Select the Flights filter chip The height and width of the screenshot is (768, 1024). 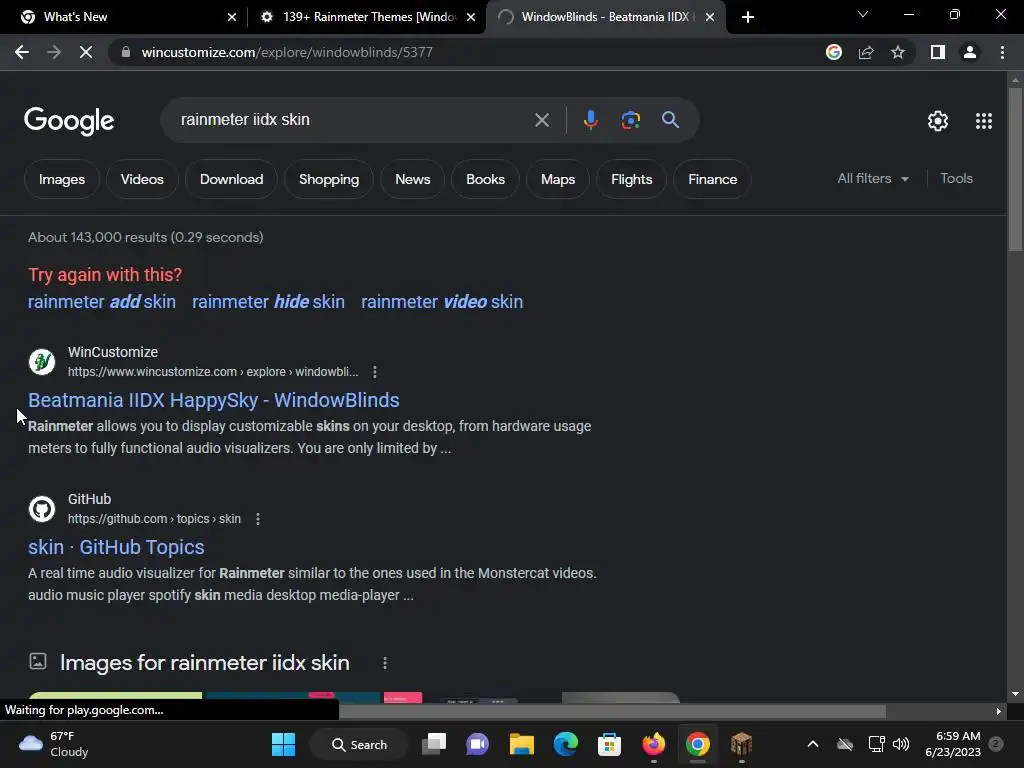coord(632,179)
